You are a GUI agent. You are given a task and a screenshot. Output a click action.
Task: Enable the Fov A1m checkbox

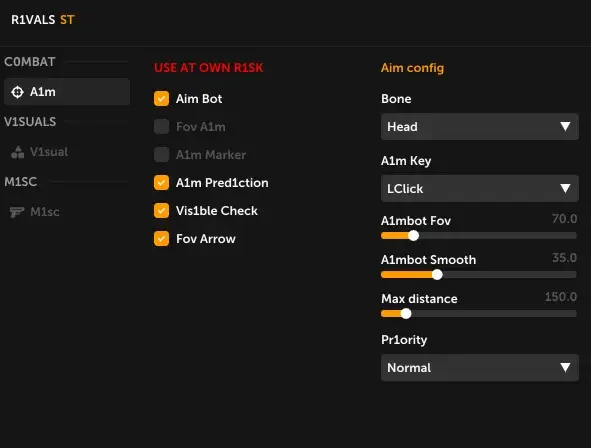(161, 127)
